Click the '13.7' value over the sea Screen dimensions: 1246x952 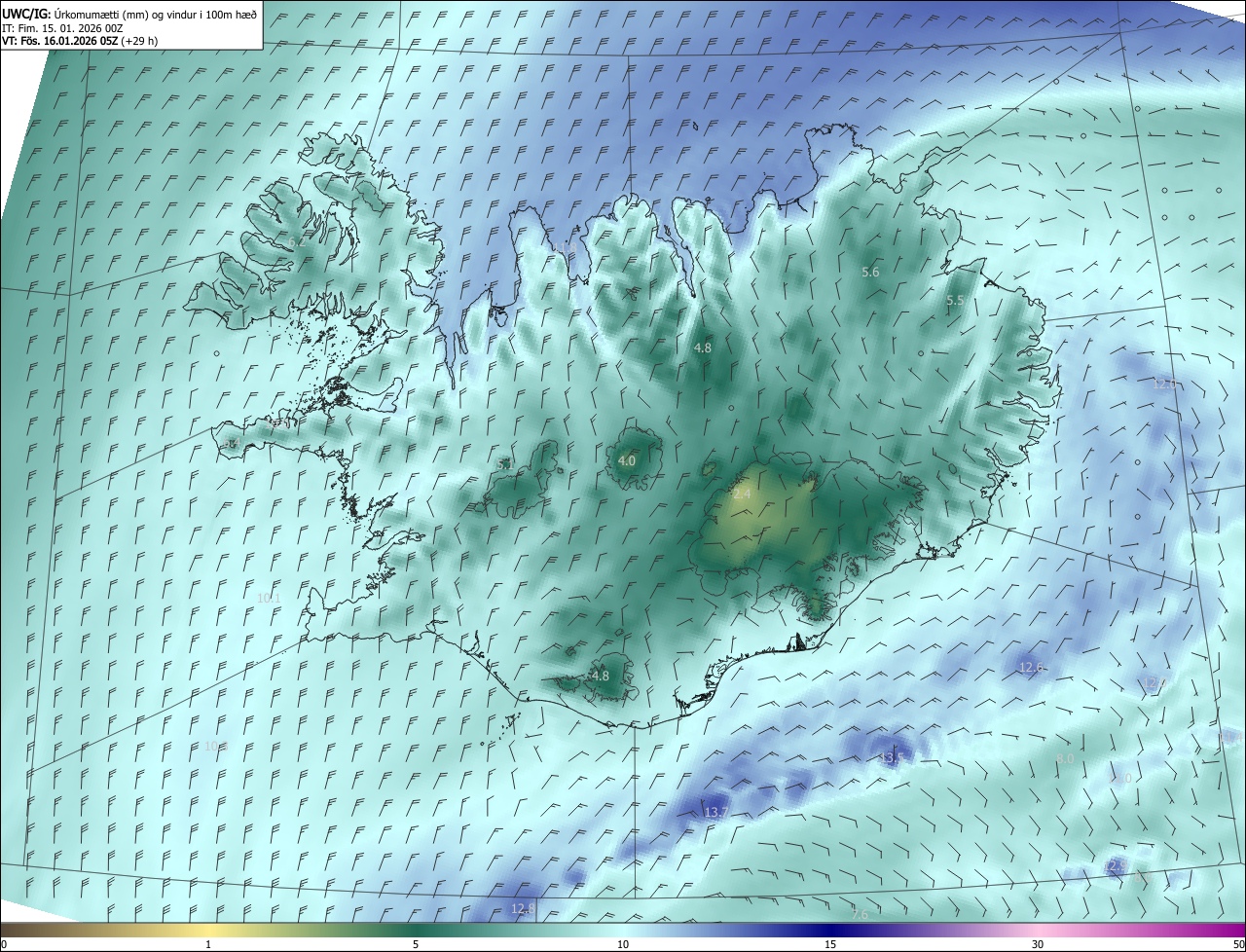(715, 812)
